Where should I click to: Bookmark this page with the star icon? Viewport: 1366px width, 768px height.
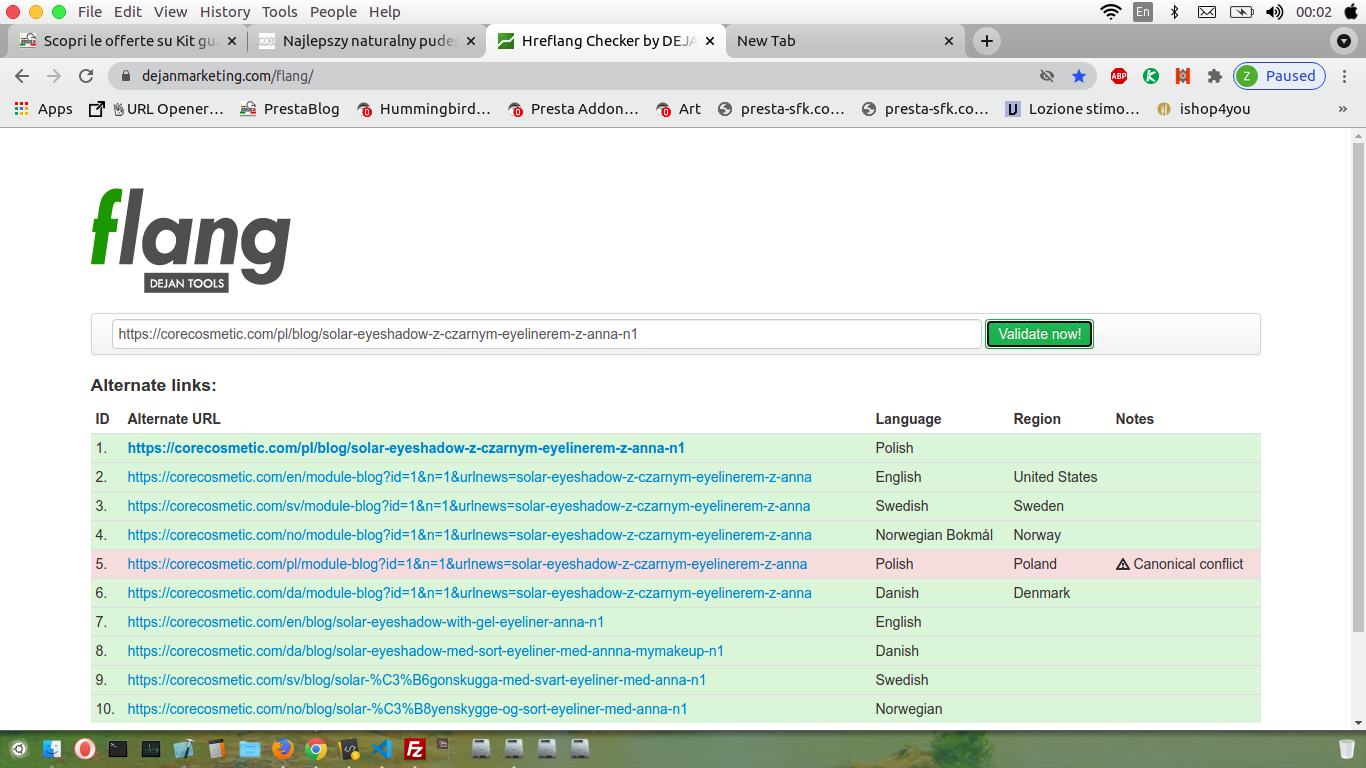1078,76
